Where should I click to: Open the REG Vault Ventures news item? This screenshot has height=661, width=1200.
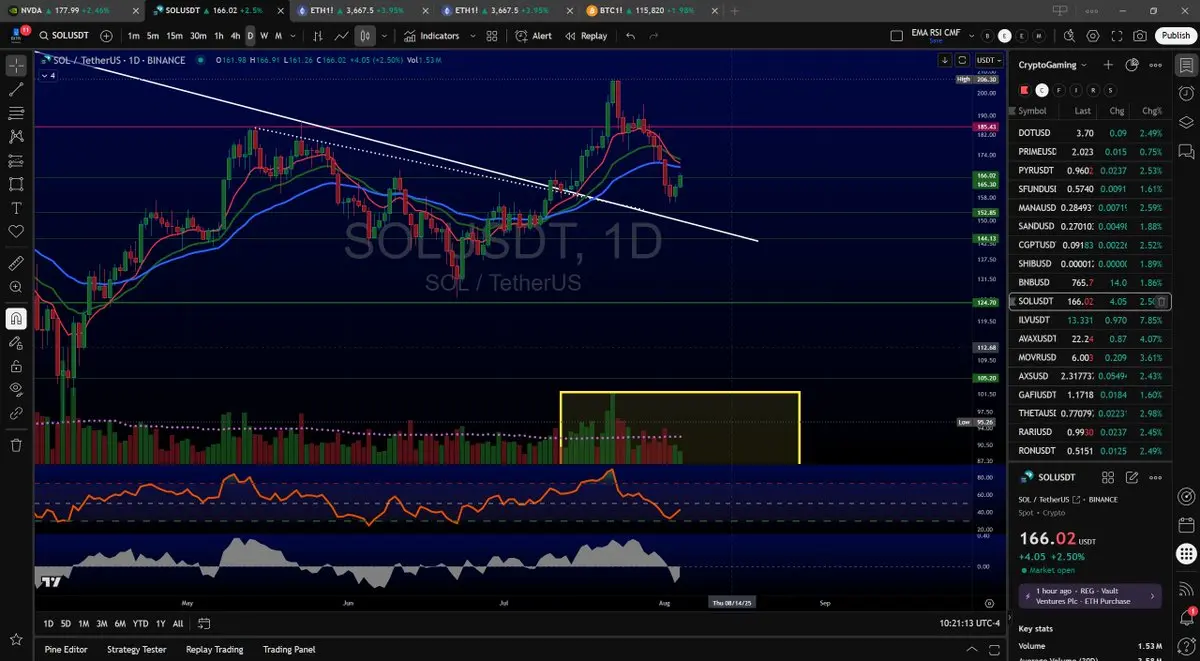coord(1090,596)
